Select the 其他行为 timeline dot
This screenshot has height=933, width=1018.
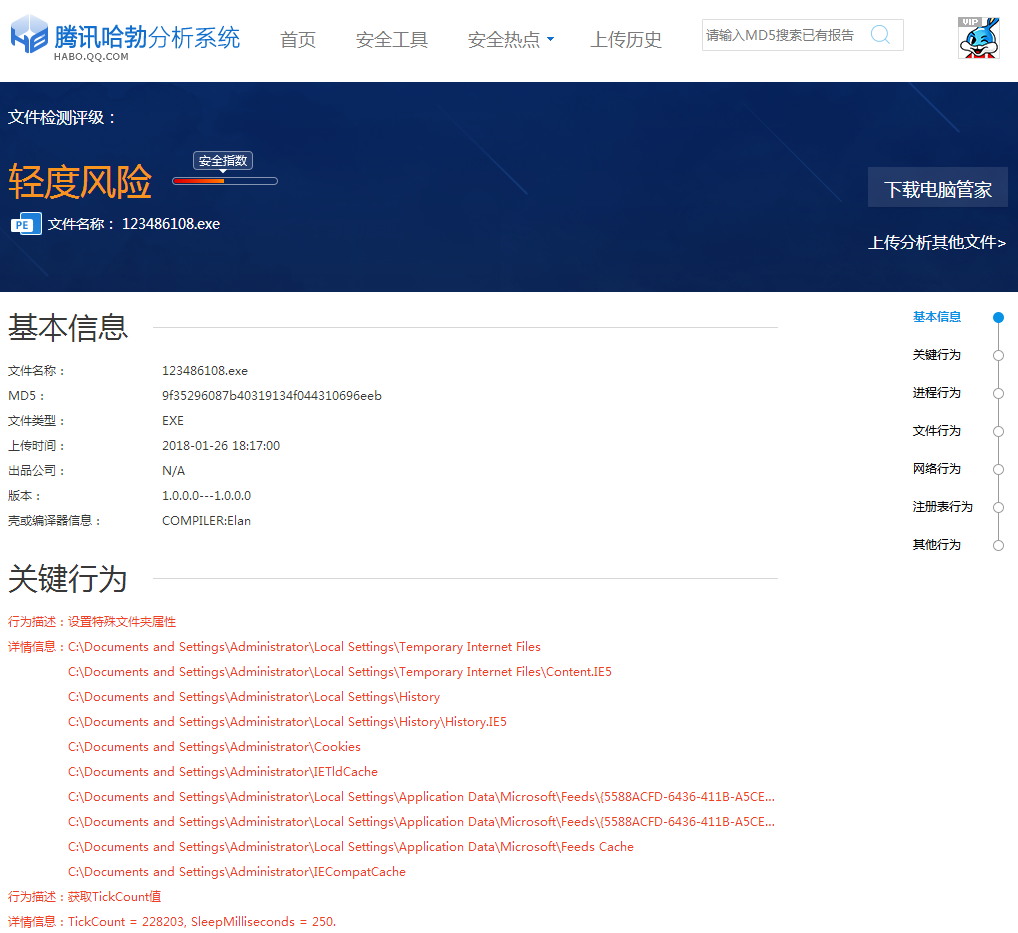click(999, 545)
